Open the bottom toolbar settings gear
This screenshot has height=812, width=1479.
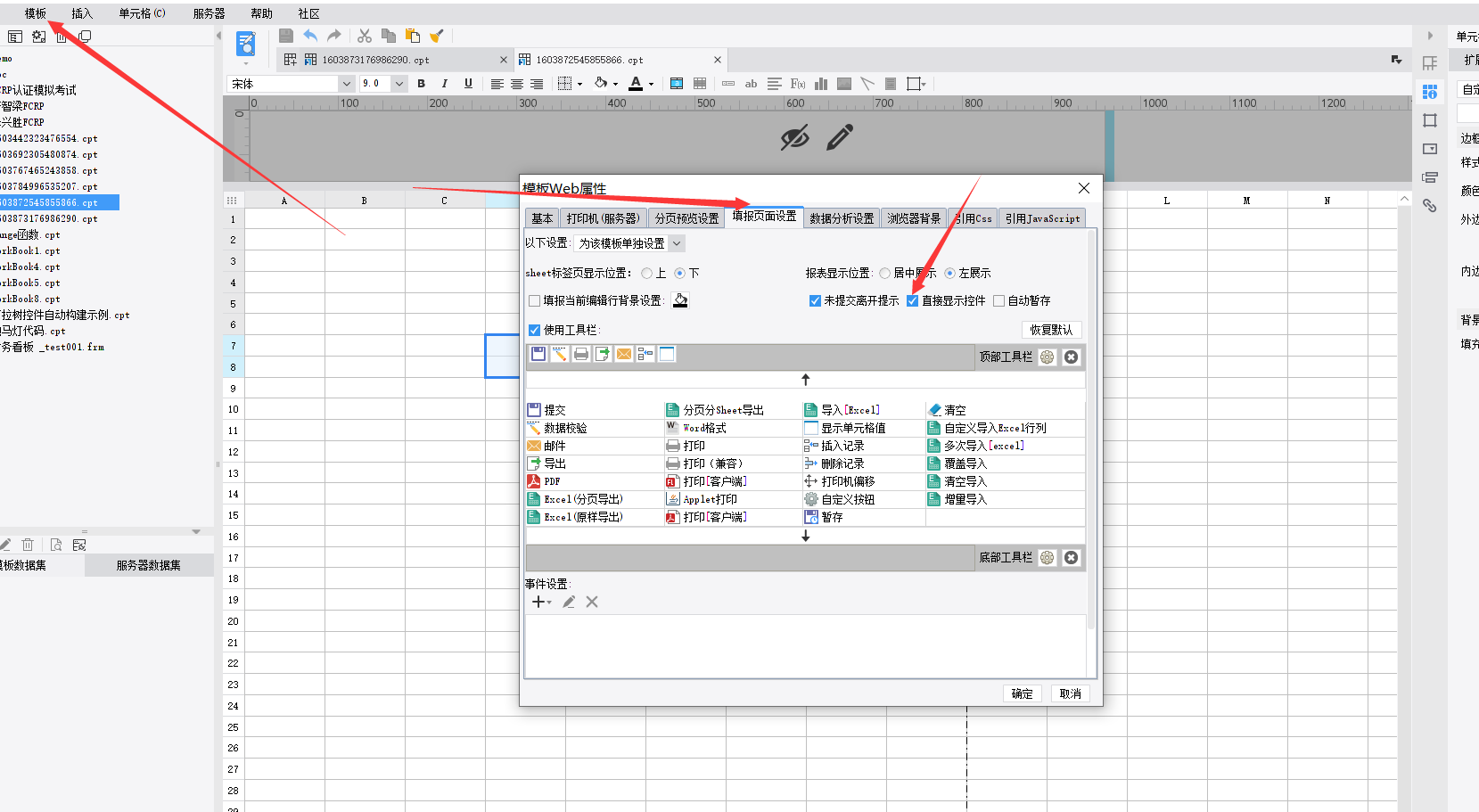coord(1048,558)
